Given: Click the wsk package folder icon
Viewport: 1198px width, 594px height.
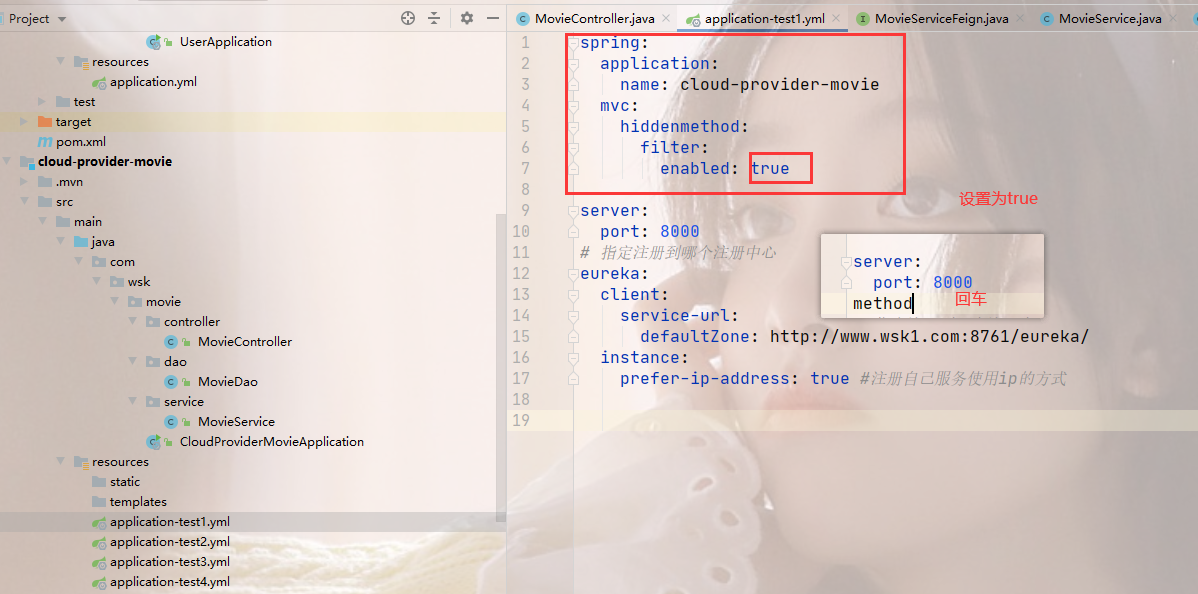Looking at the screenshot, I should 117,281.
